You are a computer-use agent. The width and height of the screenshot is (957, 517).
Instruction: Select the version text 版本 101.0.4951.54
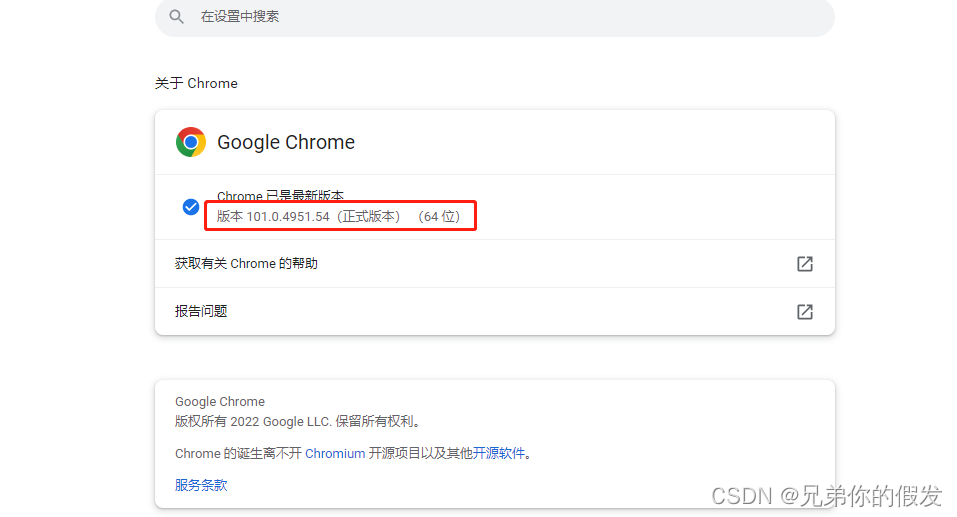[x=273, y=217]
